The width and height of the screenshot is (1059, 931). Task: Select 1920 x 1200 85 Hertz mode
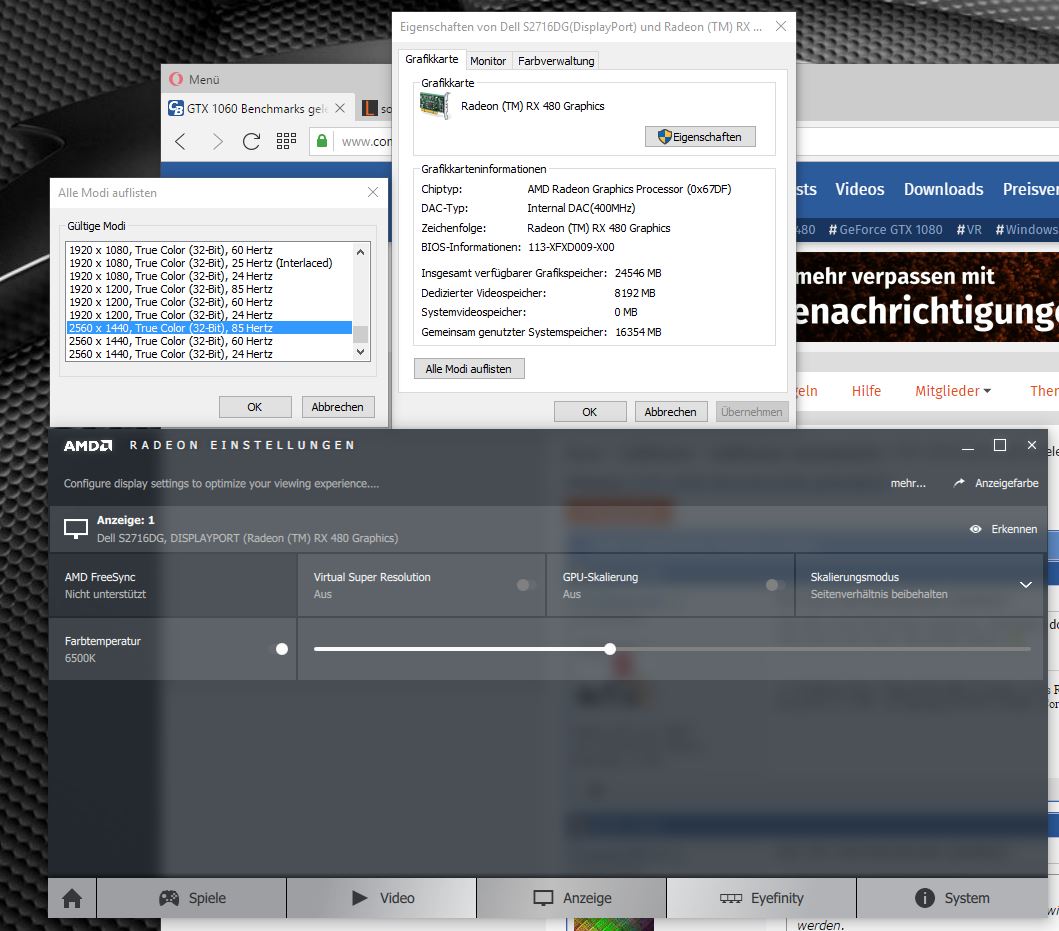209,288
